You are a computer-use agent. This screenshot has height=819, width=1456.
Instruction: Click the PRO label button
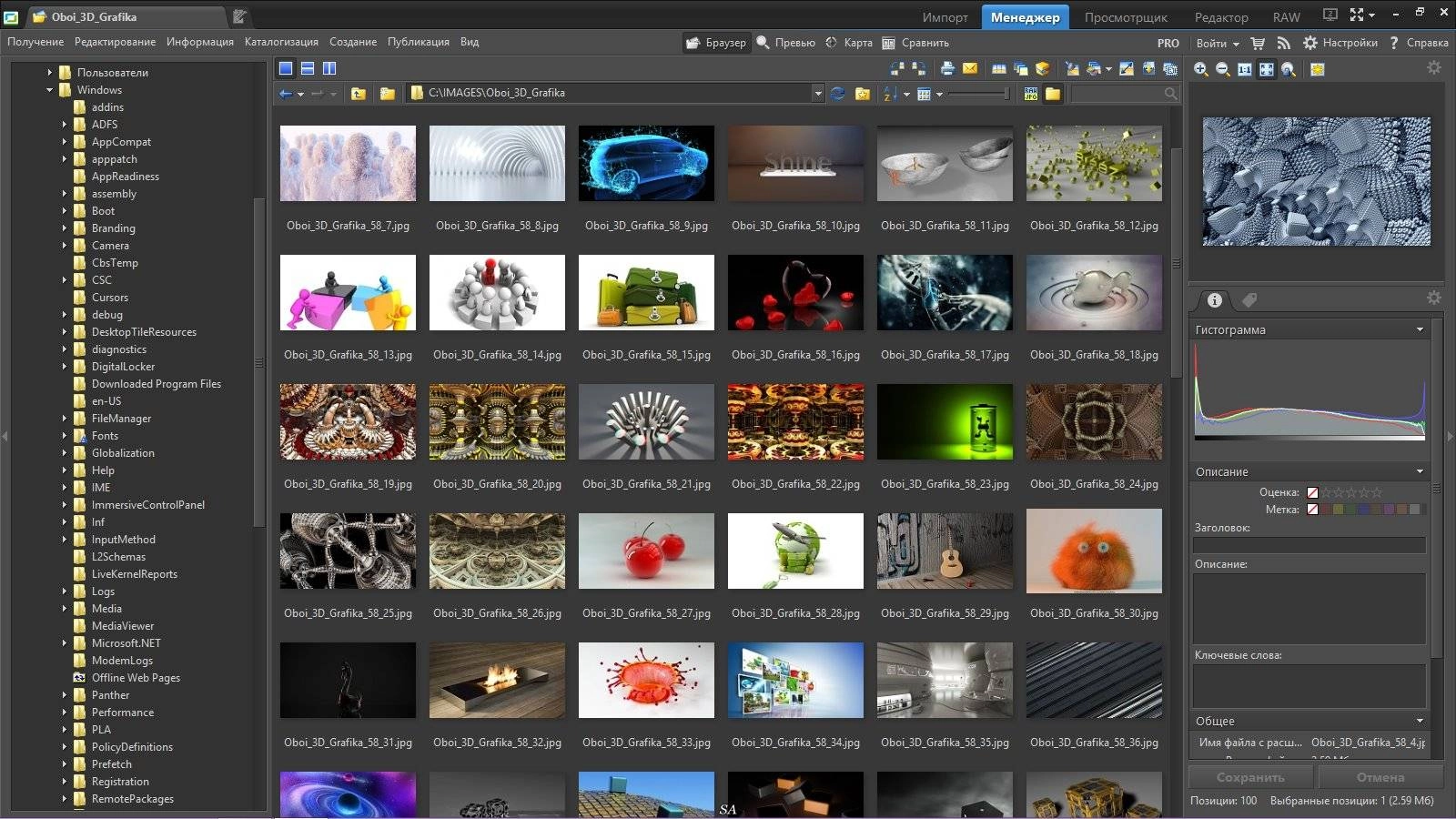point(1168,43)
